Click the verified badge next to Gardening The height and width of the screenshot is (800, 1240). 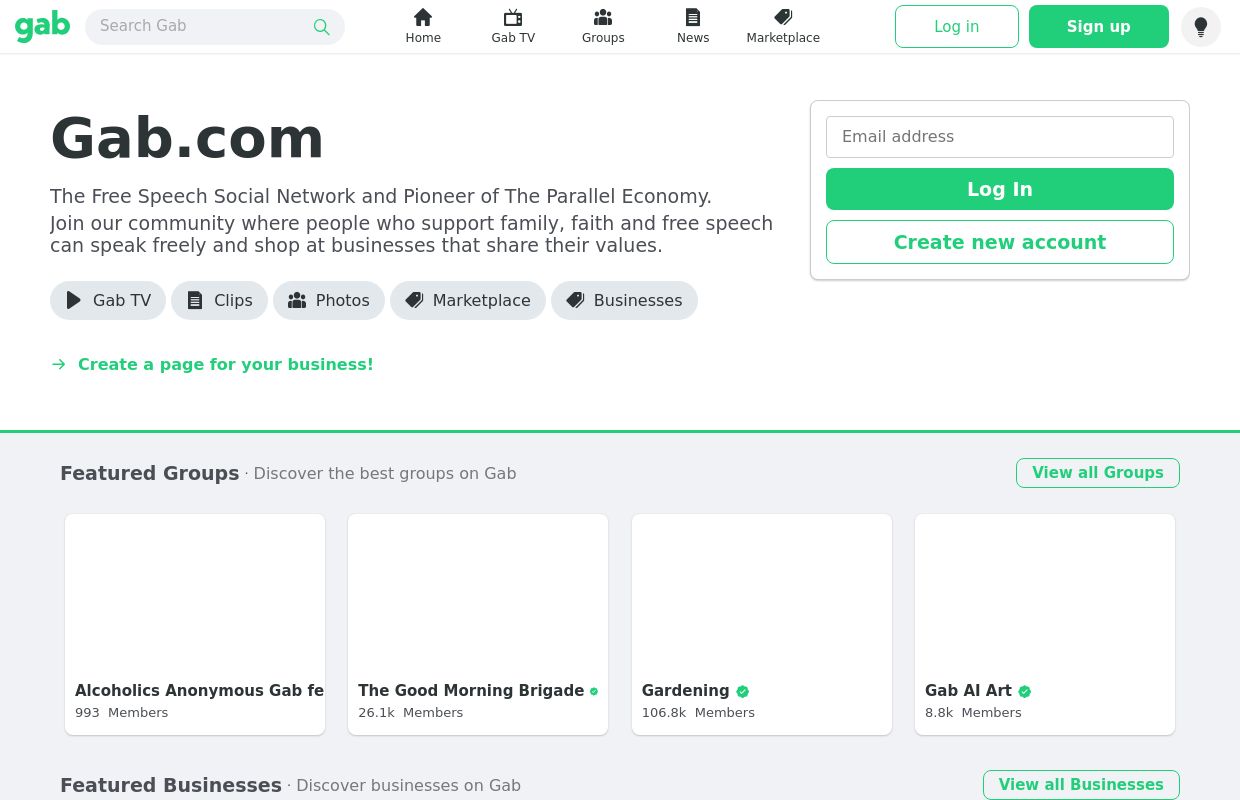[x=742, y=691]
